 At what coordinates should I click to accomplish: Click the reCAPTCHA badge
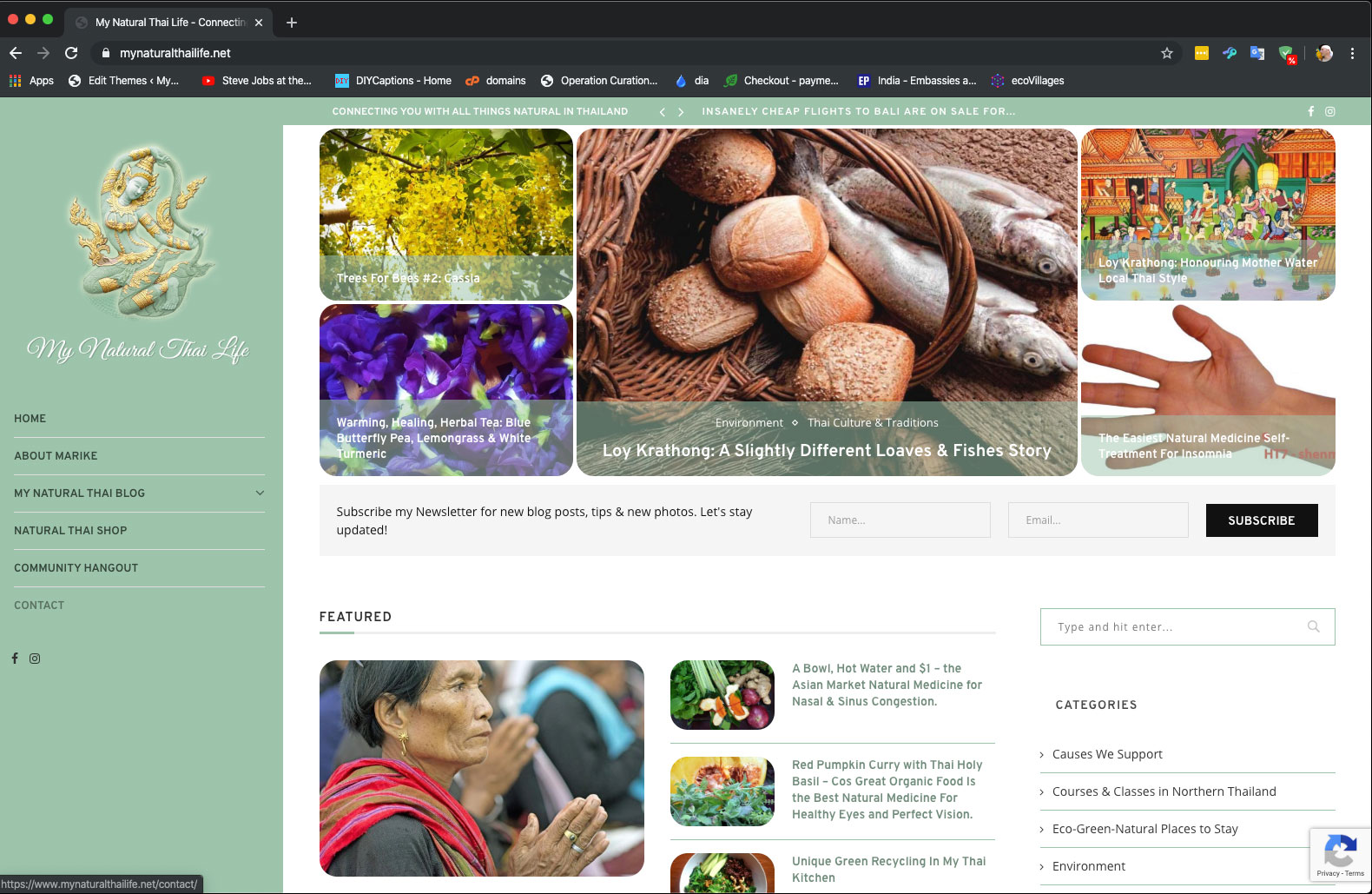[1340, 855]
